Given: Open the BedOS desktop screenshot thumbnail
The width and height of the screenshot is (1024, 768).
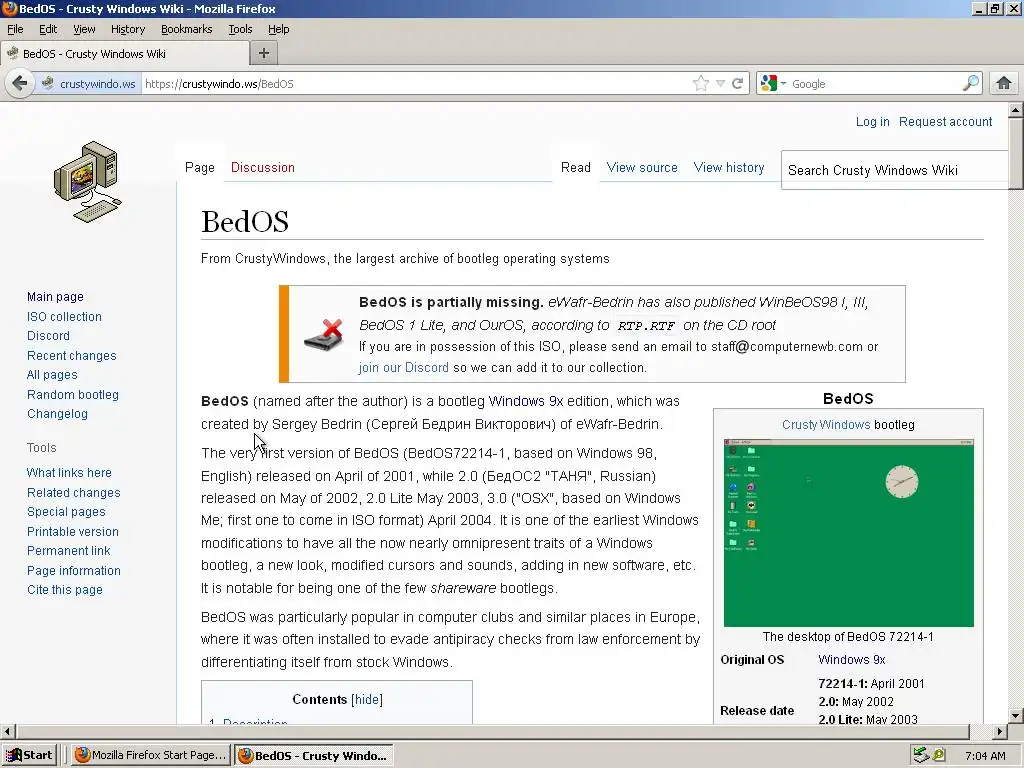Looking at the screenshot, I should tap(848, 533).
